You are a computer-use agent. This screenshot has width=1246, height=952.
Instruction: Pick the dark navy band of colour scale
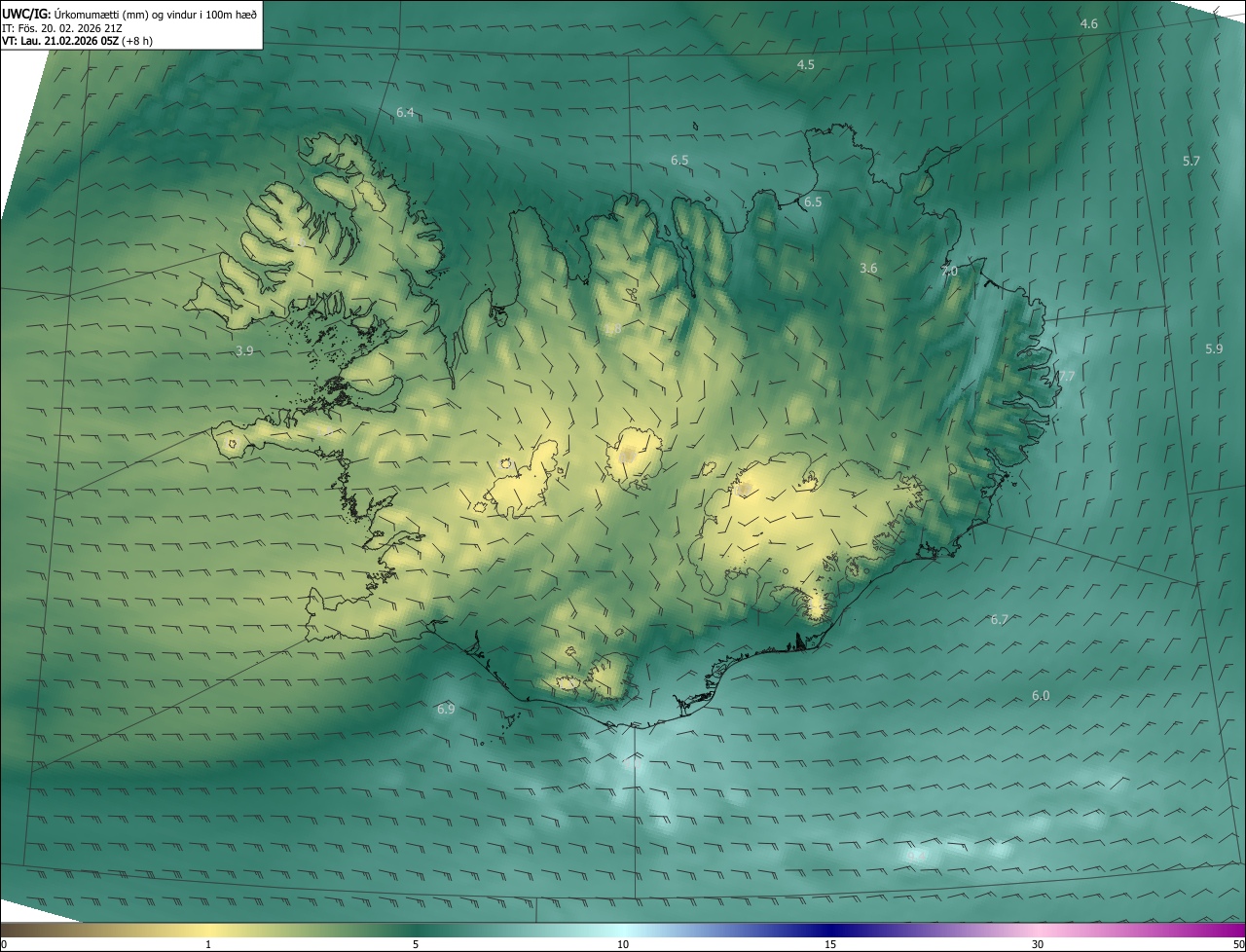tap(832, 930)
